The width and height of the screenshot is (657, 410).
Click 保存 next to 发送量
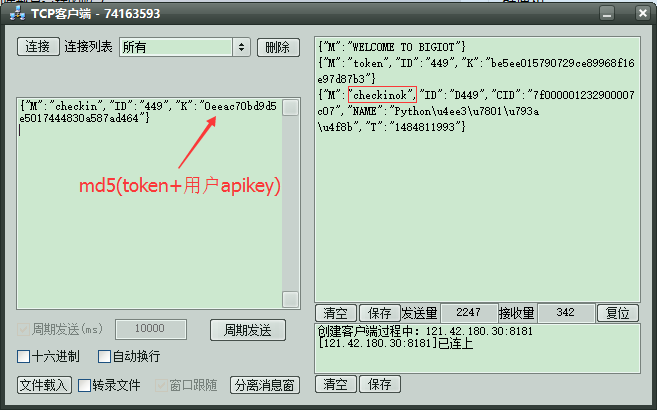(376, 313)
